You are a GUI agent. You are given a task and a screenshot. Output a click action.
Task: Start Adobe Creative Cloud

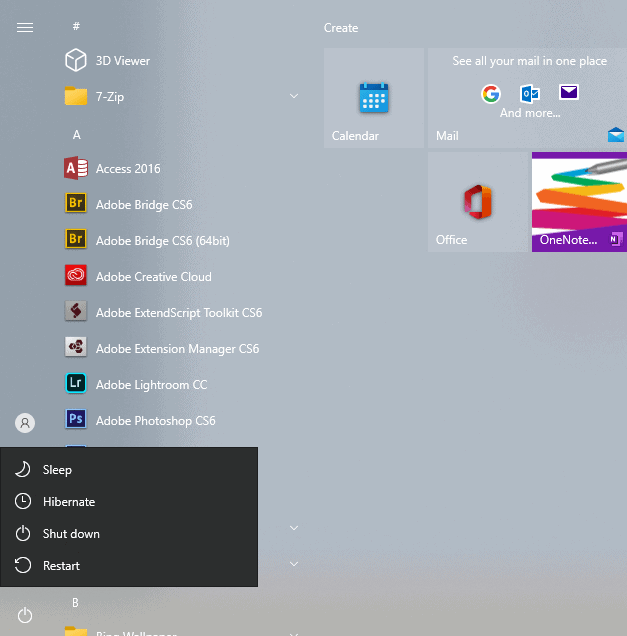tap(76, 277)
